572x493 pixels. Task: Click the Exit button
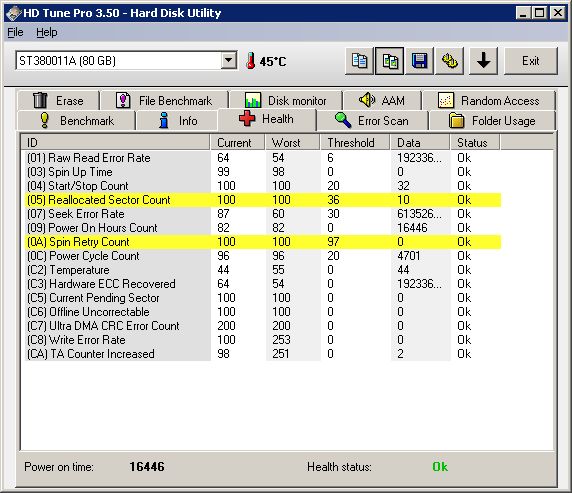coord(531,61)
